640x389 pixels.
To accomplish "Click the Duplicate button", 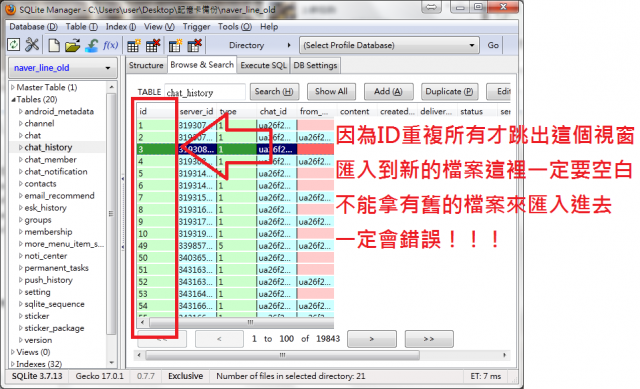I will tap(449, 91).
